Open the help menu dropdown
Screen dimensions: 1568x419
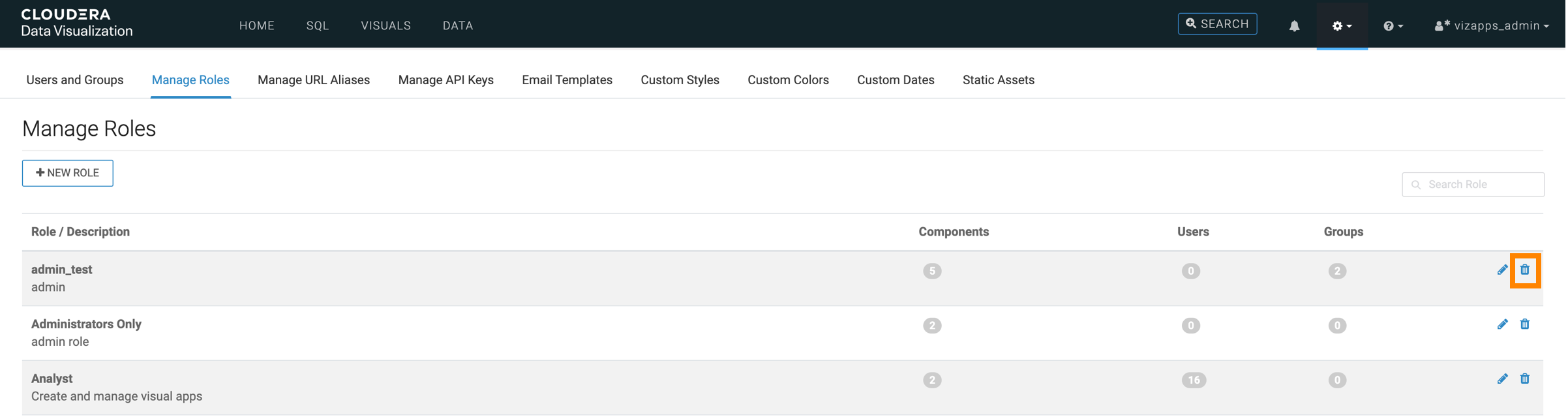tap(1393, 26)
